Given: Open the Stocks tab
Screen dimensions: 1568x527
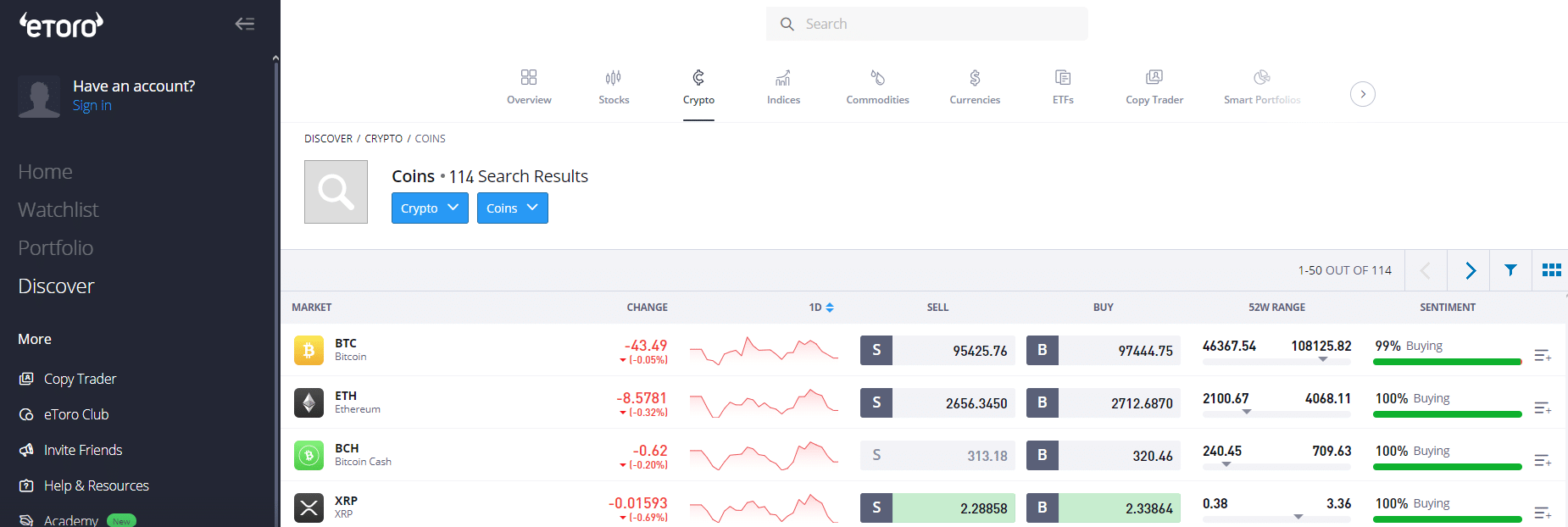Looking at the screenshot, I should [x=614, y=88].
